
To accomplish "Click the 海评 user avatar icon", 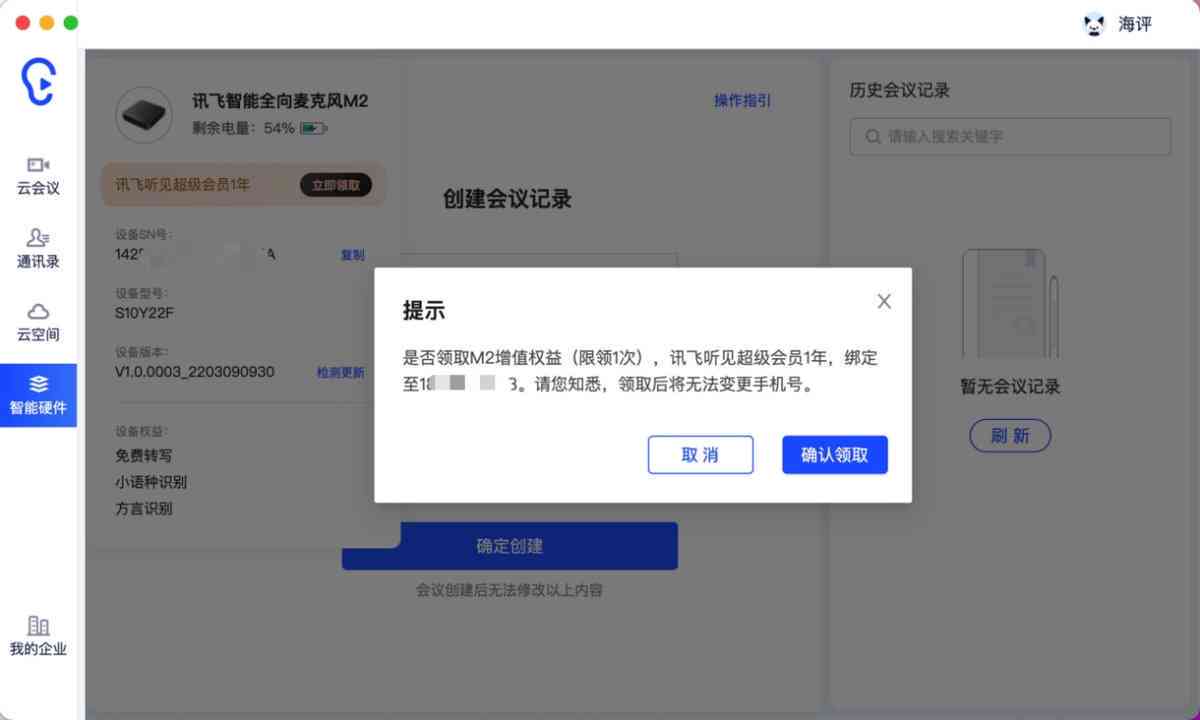I will (1095, 24).
